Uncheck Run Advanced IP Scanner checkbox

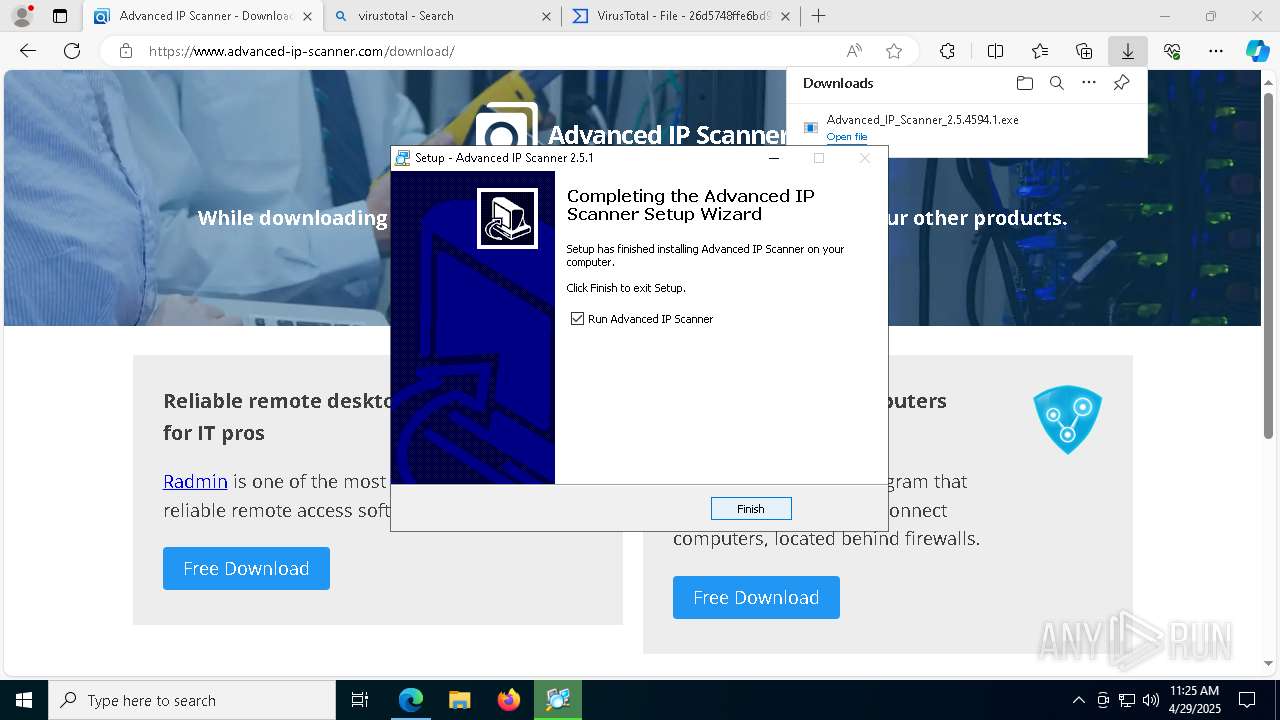(x=577, y=319)
